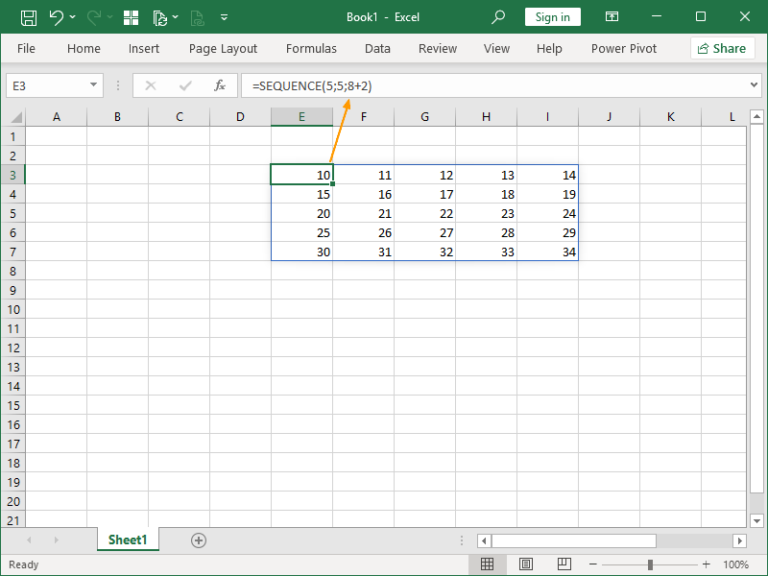Viewport: 768px width, 576px height.
Task: Open the Help tab
Action: click(549, 48)
